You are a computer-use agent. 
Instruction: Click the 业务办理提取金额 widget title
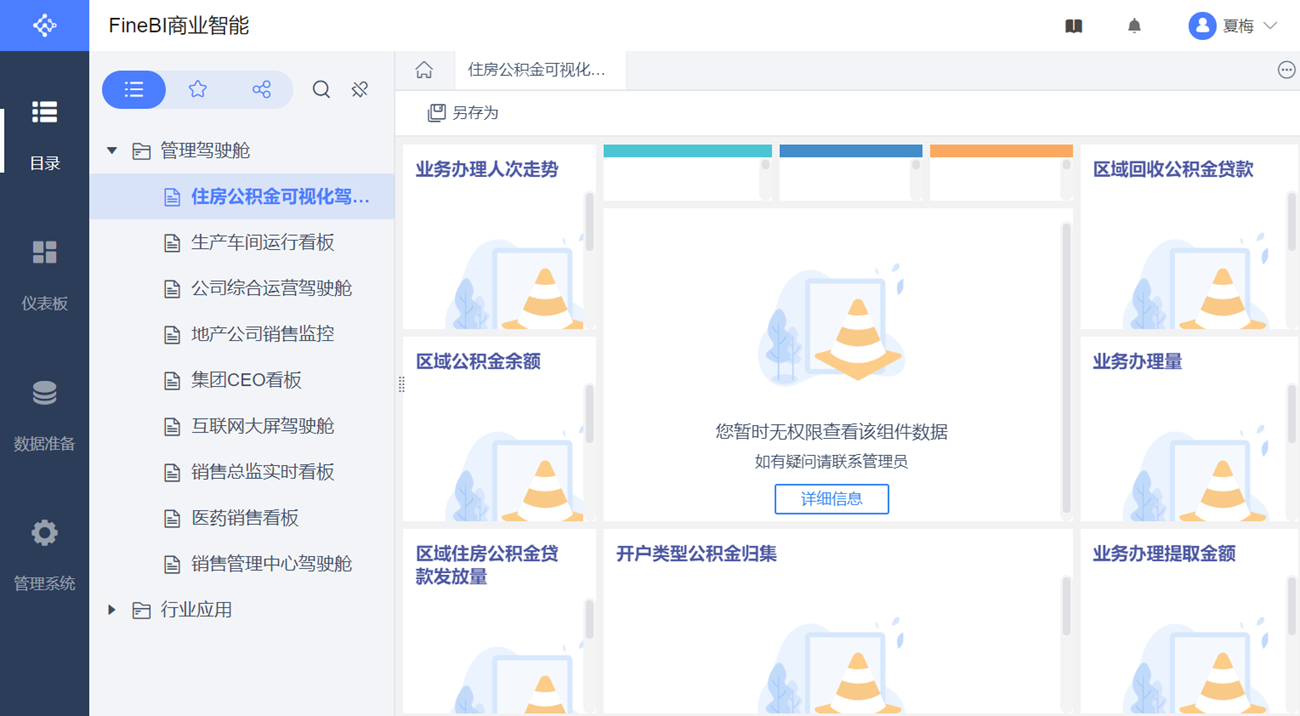[x=1164, y=554]
